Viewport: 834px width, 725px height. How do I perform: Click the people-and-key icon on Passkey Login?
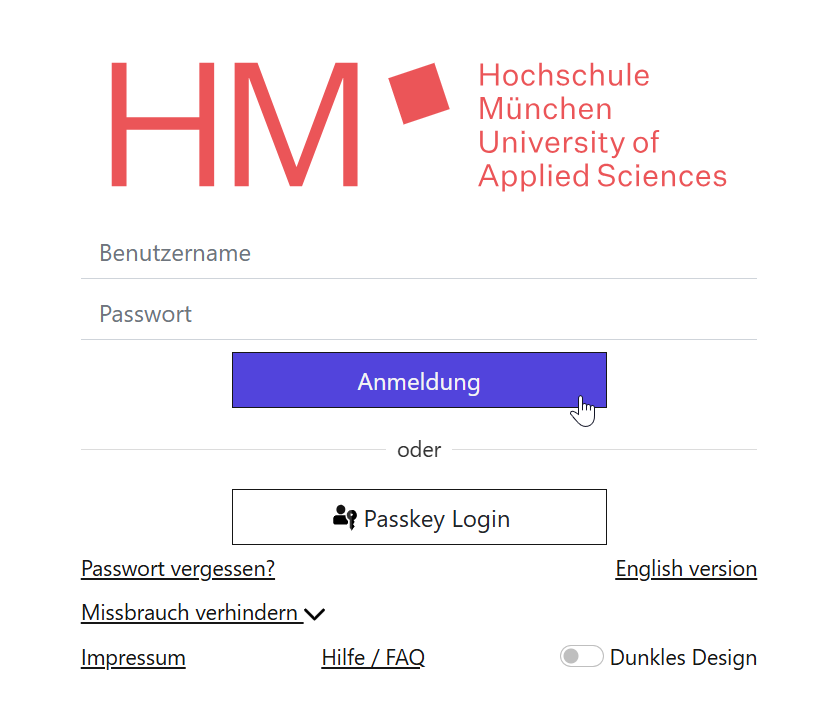tap(344, 518)
